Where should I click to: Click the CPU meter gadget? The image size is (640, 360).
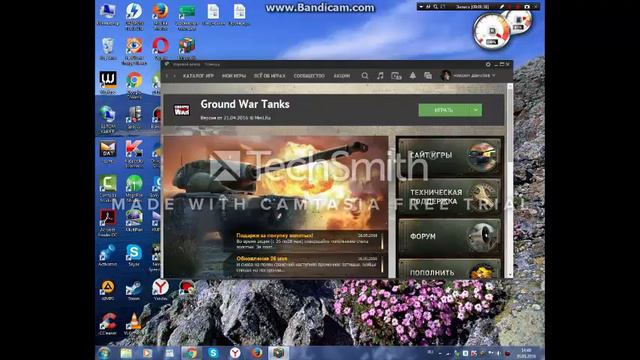pyautogui.click(x=491, y=31)
